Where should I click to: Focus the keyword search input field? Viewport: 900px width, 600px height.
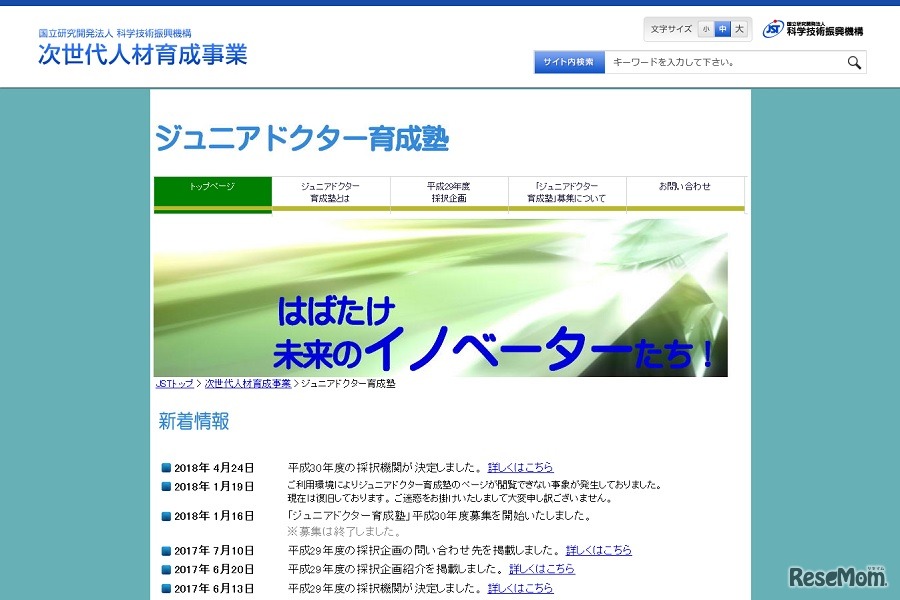(724, 62)
